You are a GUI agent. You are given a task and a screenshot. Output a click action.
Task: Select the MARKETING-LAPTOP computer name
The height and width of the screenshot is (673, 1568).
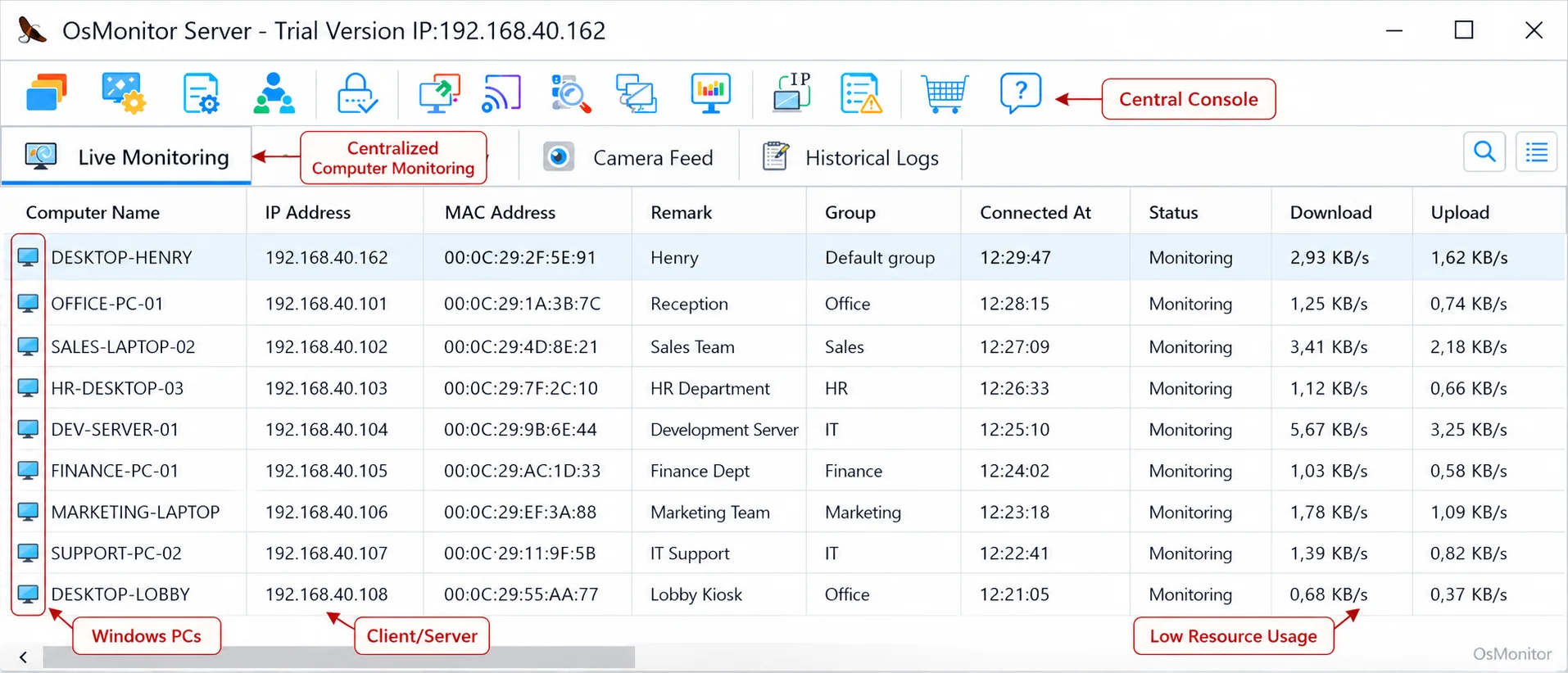pyautogui.click(x=135, y=512)
